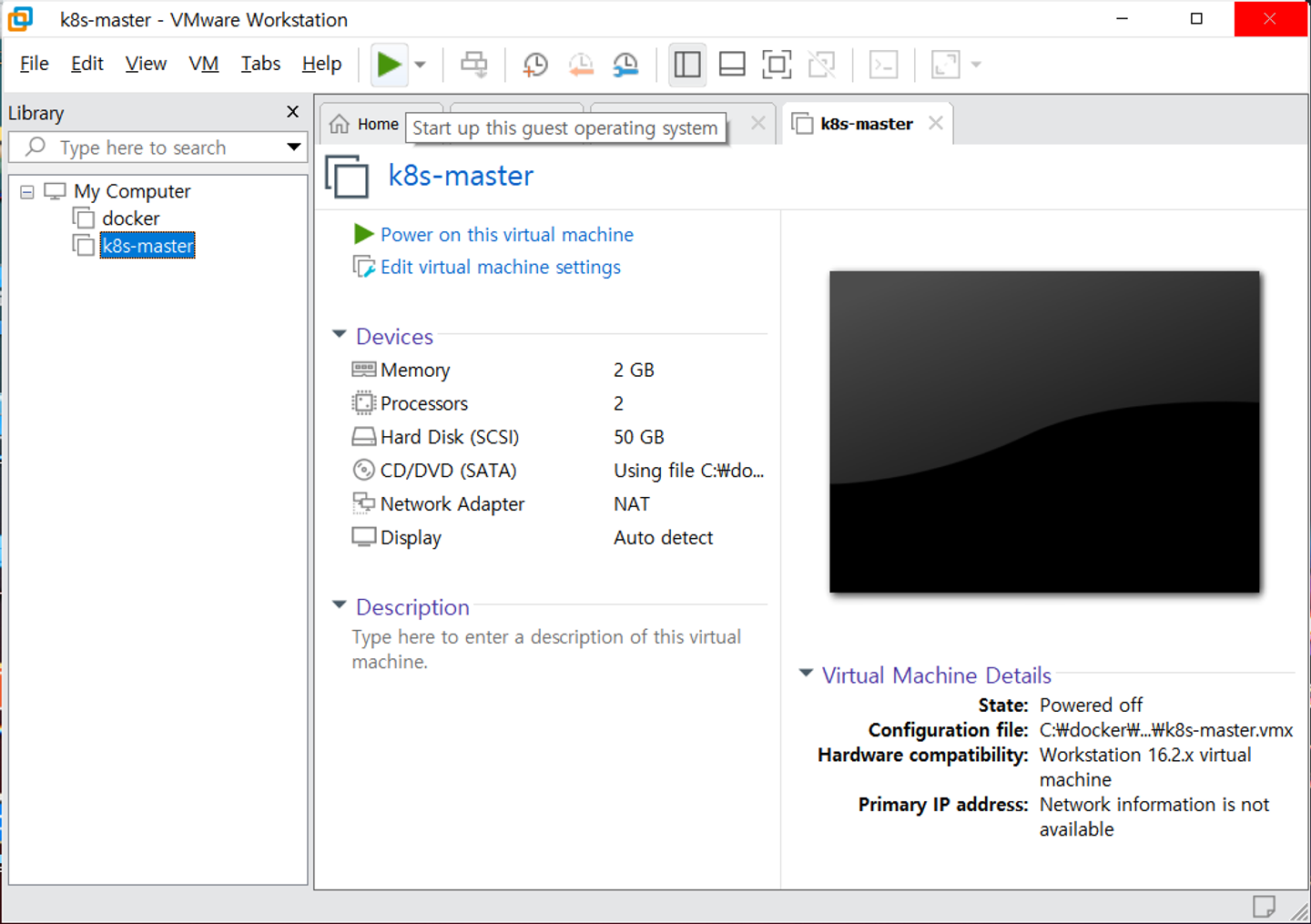Click the message log icon in the status bar
This screenshot has height=924, width=1311.
pyautogui.click(x=1264, y=906)
